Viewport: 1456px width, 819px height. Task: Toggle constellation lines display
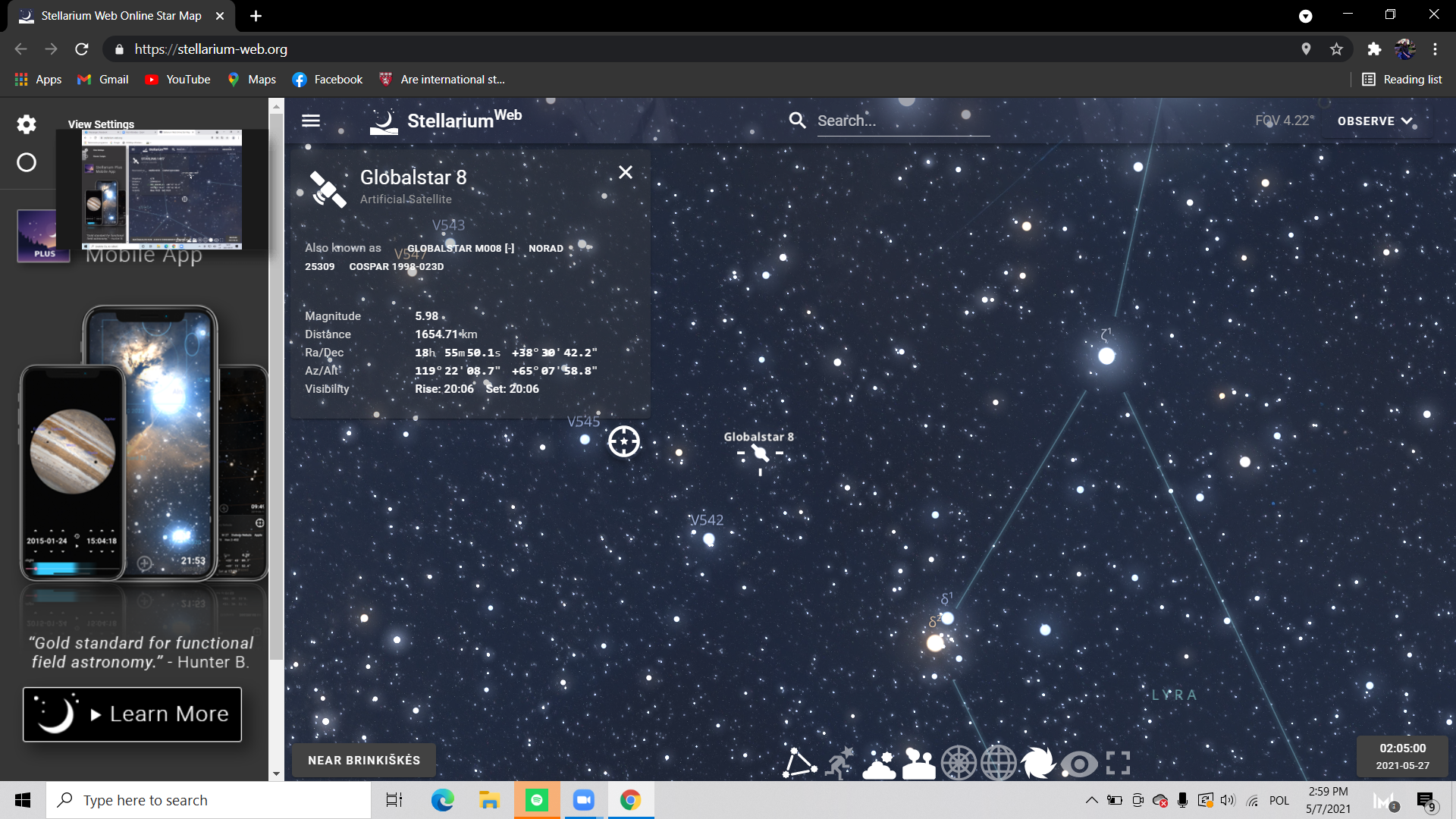point(799,763)
